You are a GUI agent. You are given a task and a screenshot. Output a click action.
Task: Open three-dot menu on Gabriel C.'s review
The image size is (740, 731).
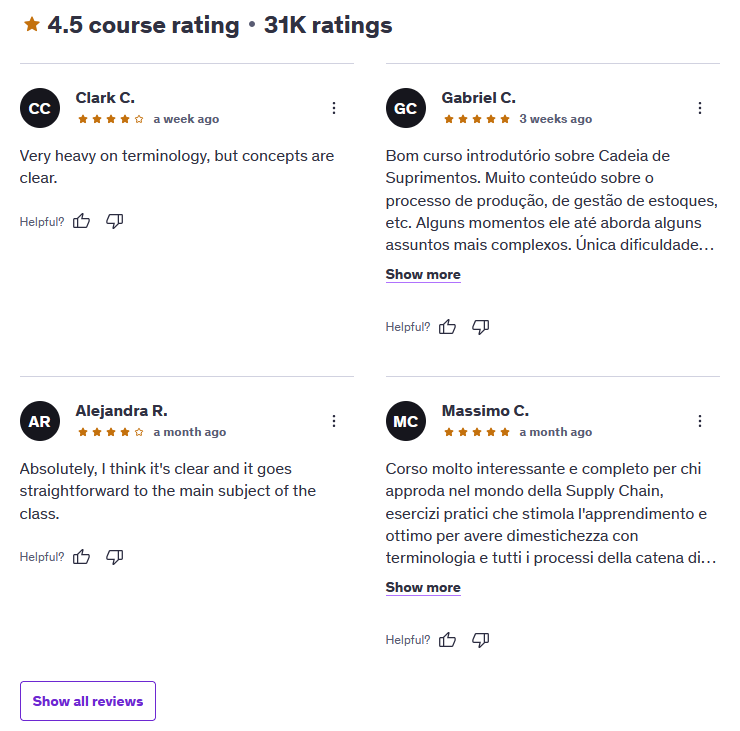click(x=700, y=108)
